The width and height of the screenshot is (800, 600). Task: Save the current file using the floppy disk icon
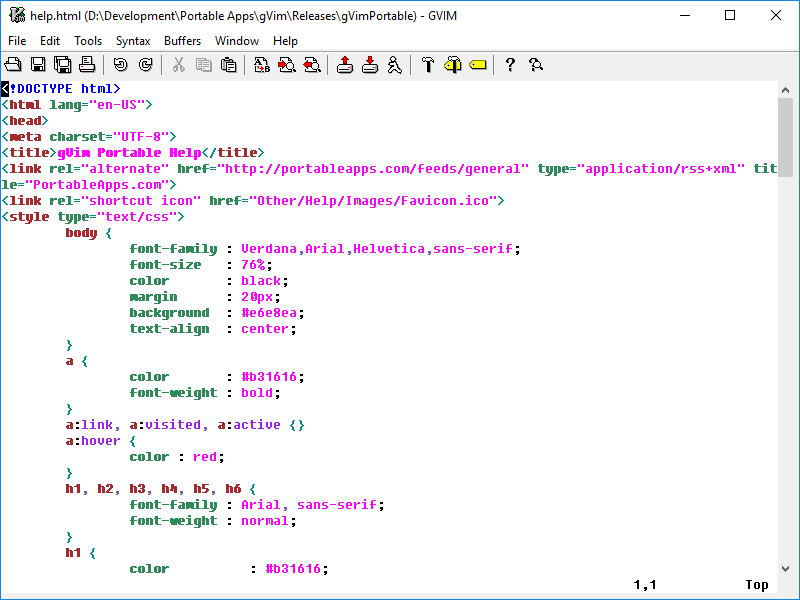[38, 65]
